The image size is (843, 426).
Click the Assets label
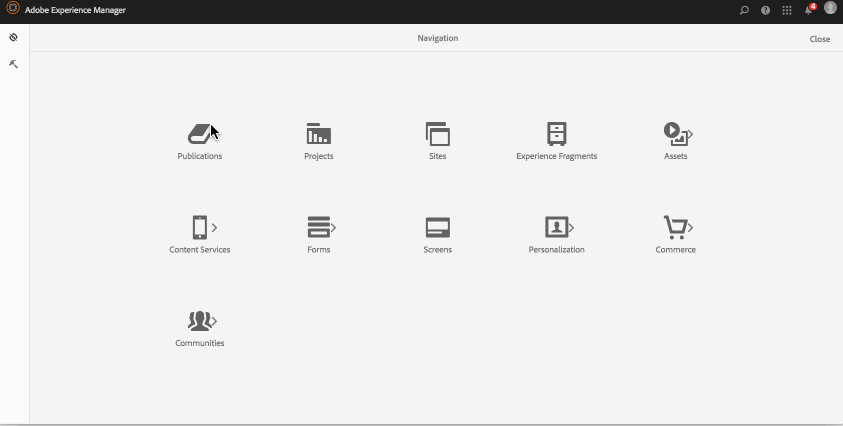point(675,156)
